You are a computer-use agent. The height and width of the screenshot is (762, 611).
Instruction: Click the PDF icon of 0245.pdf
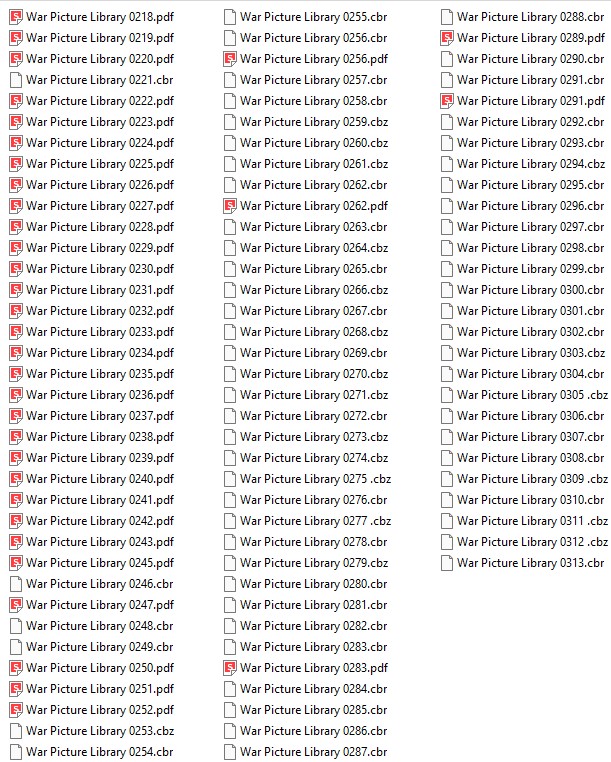[16, 563]
